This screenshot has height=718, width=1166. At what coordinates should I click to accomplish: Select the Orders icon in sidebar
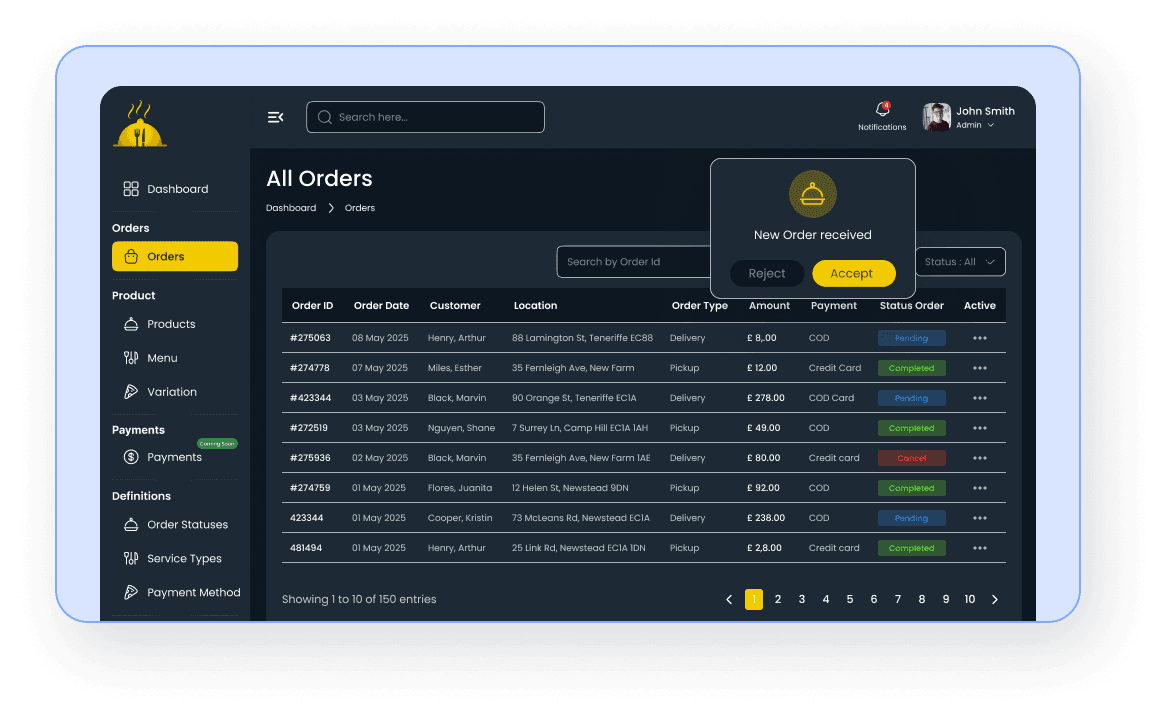point(131,256)
